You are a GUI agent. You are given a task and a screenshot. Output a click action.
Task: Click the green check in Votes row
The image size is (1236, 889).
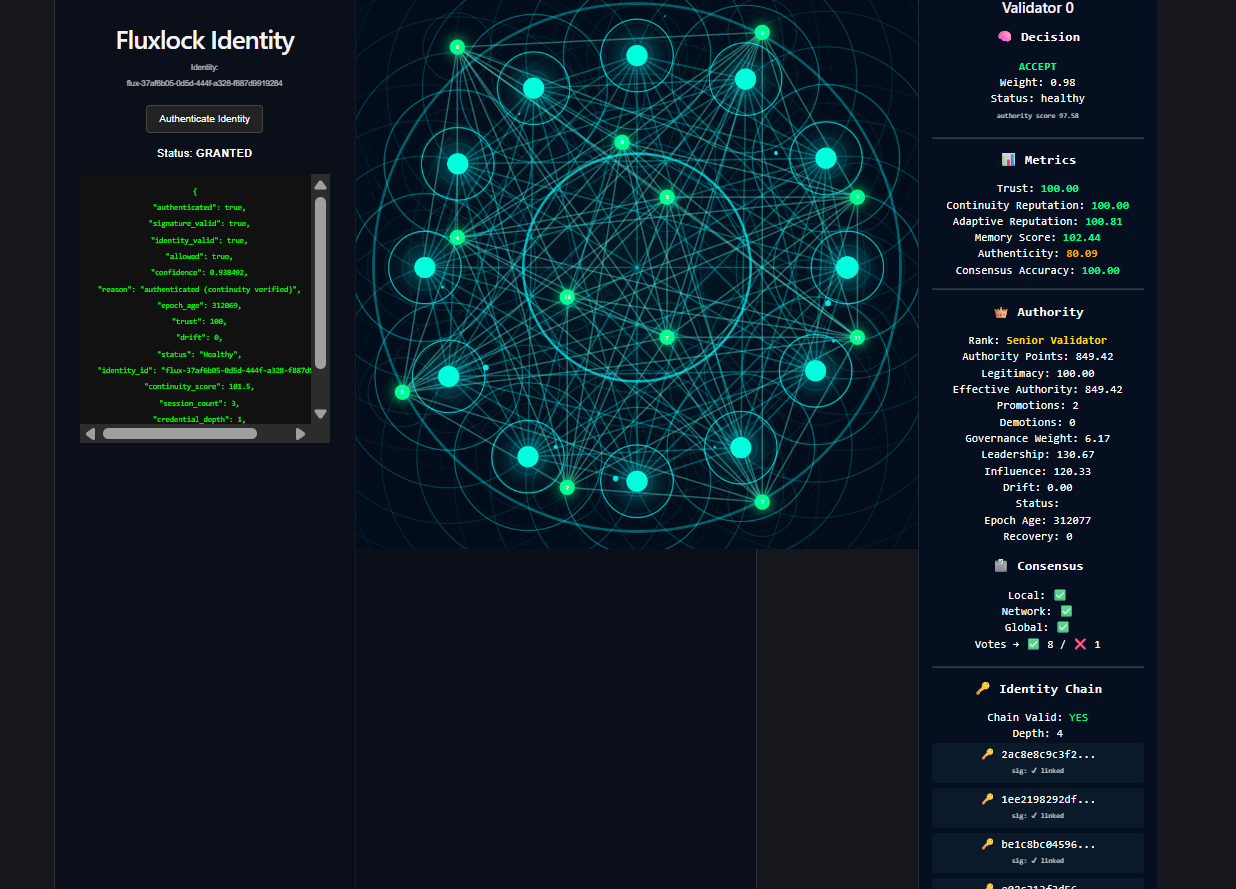(x=1034, y=644)
